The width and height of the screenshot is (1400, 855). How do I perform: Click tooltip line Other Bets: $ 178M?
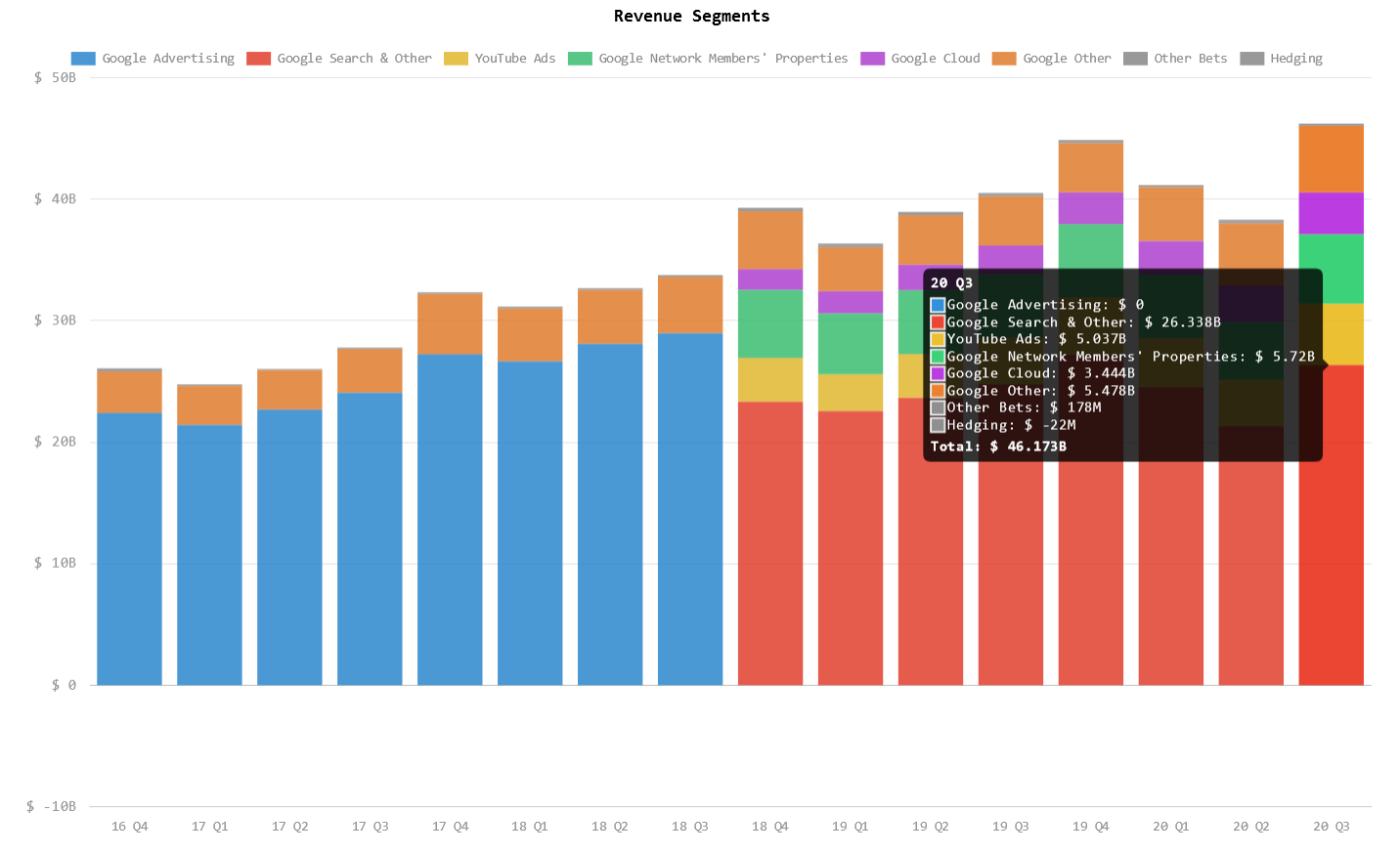tap(1016, 407)
